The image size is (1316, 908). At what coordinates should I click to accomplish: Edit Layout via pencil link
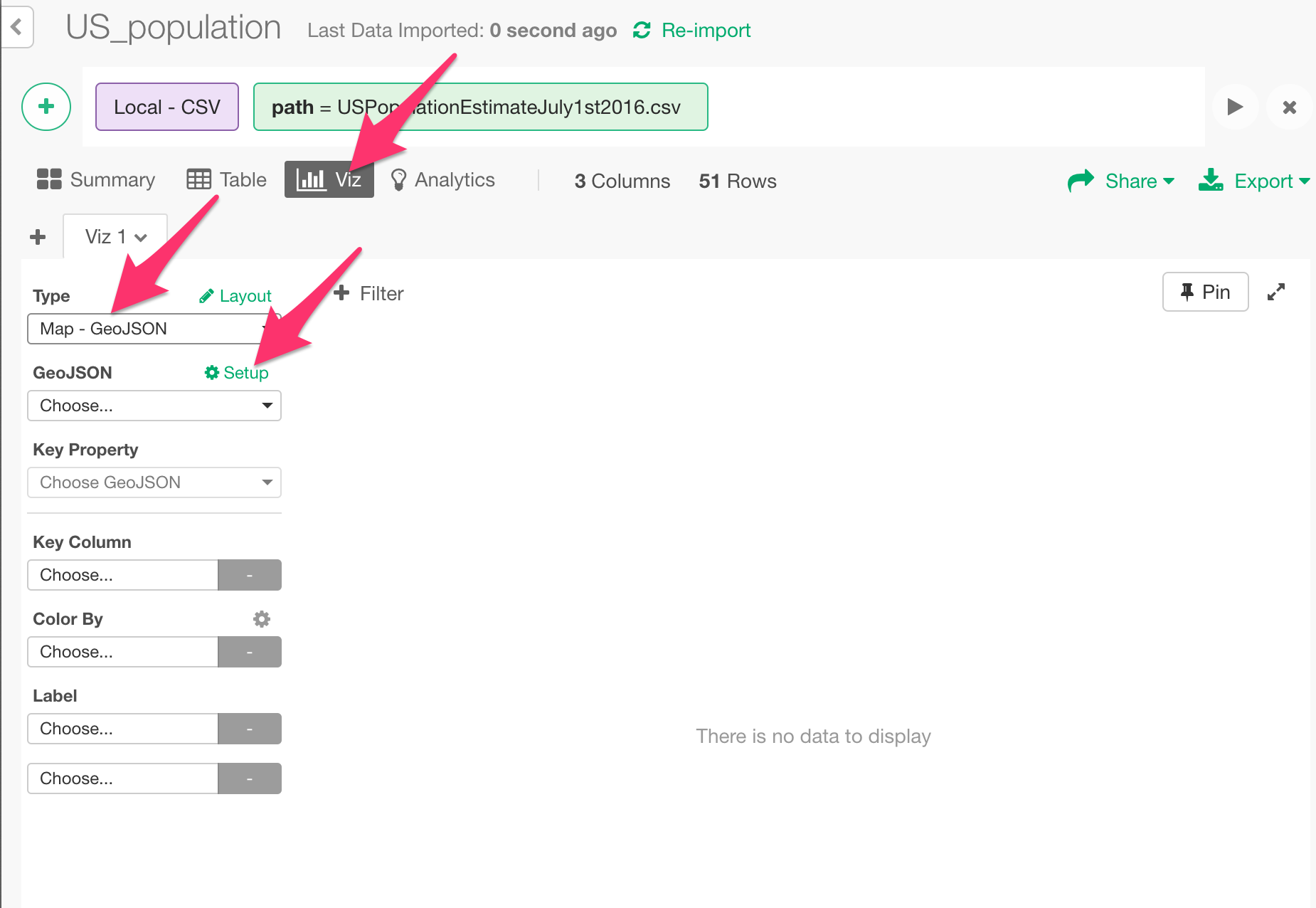[235, 296]
